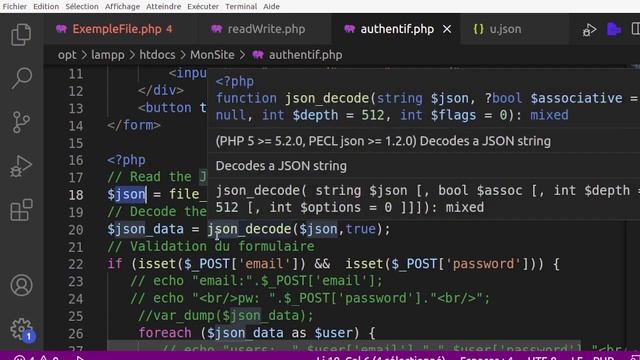Click 'lampp' in the breadcrumb path
The height and width of the screenshot is (360, 640).
(x=108, y=55)
